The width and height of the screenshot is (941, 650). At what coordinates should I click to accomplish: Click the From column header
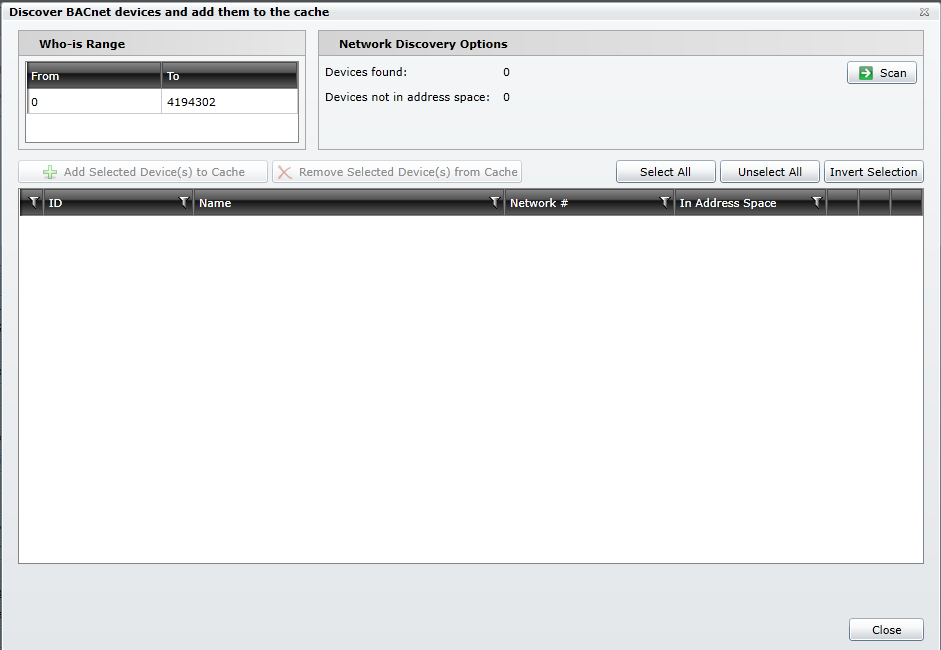pos(94,76)
